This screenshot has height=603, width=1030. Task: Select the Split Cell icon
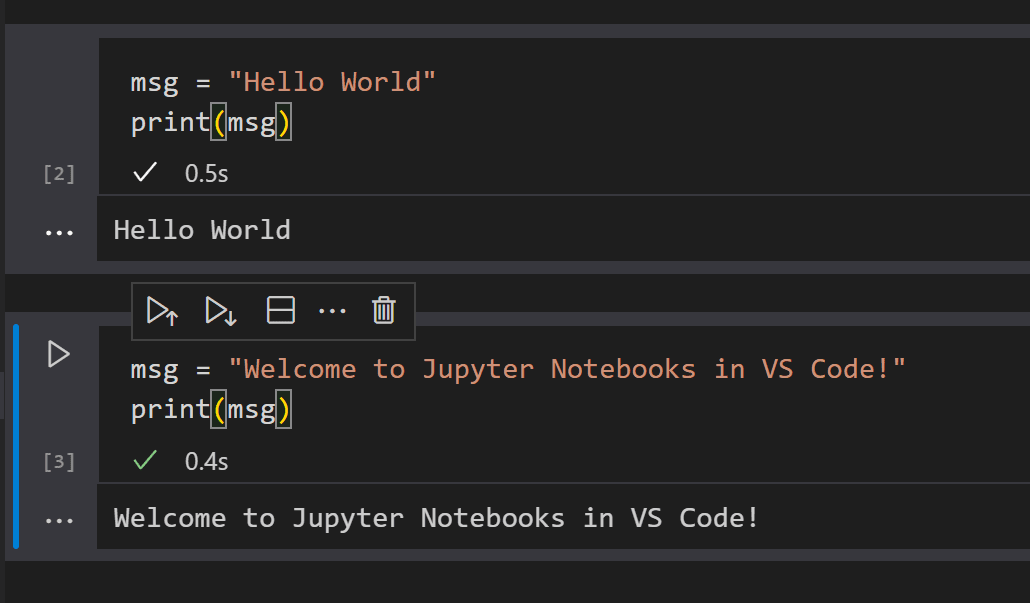[280, 311]
